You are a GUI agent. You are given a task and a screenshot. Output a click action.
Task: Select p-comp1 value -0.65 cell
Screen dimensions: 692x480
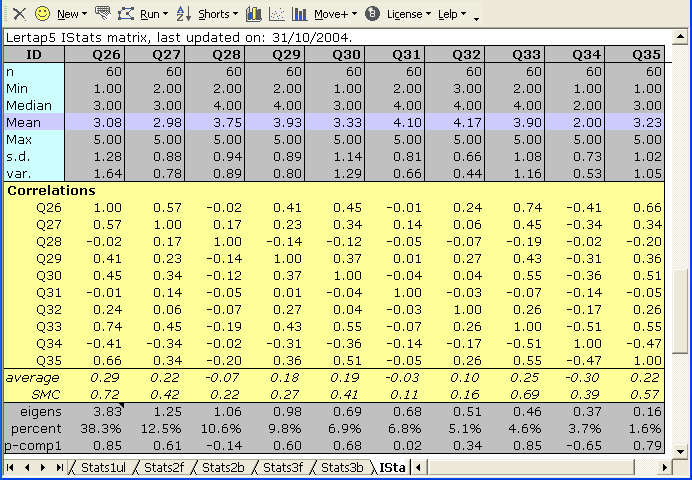click(575, 446)
